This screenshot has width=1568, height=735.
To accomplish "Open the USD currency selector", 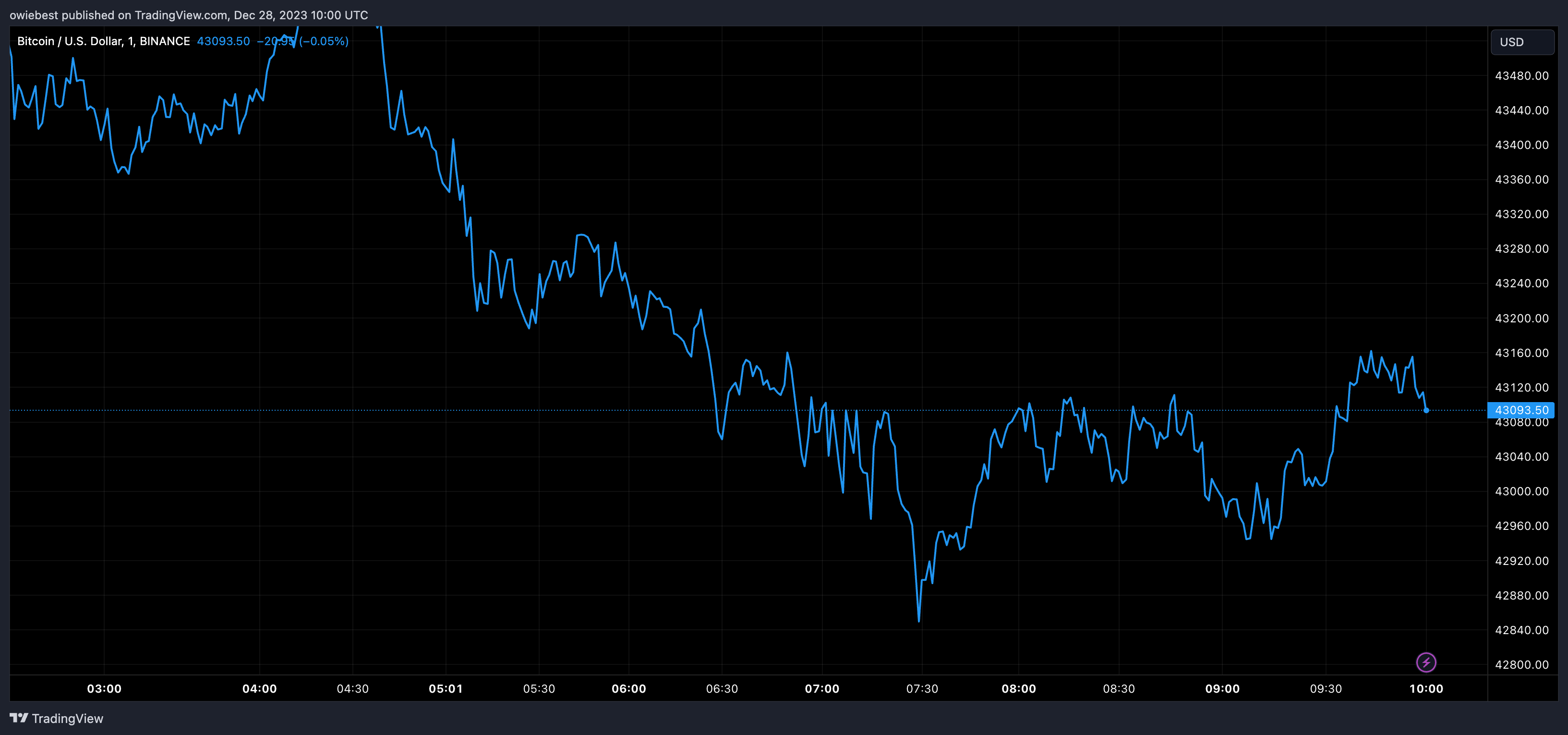I will pyautogui.click(x=1522, y=42).
